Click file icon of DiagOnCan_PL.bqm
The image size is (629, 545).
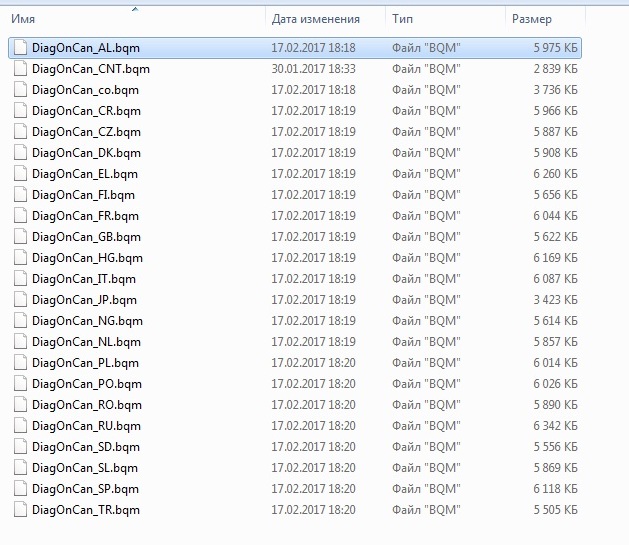[x=20, y=363]
